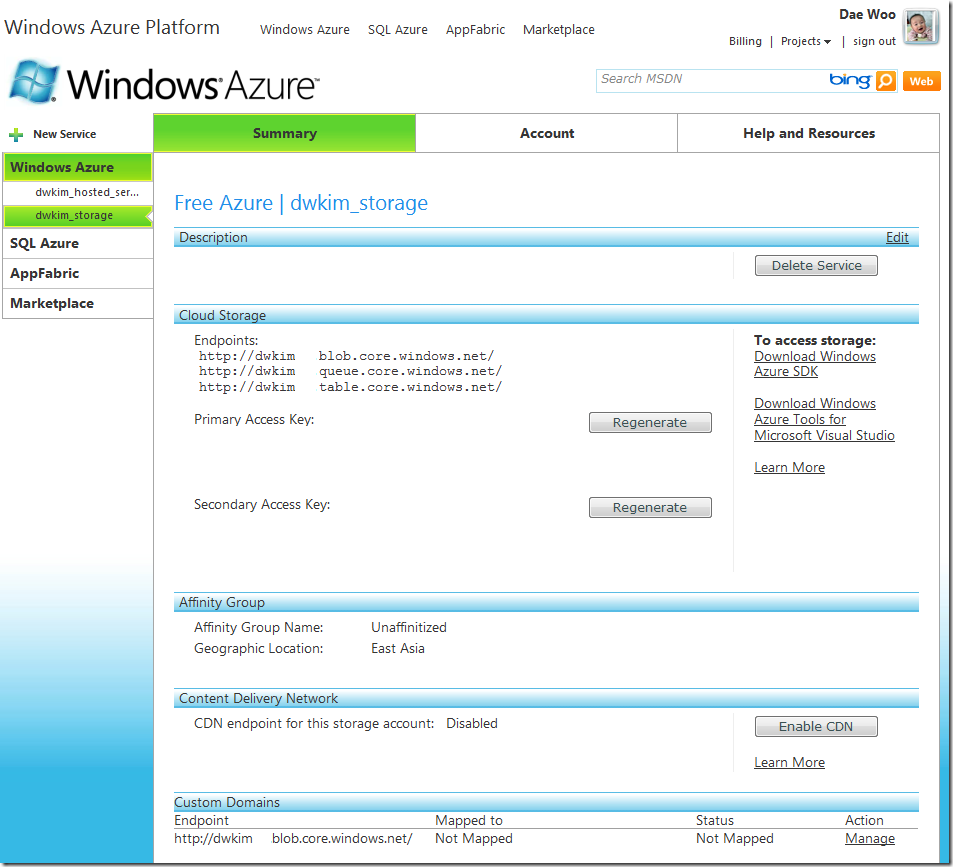Click Learn More under To access storage

790,467
